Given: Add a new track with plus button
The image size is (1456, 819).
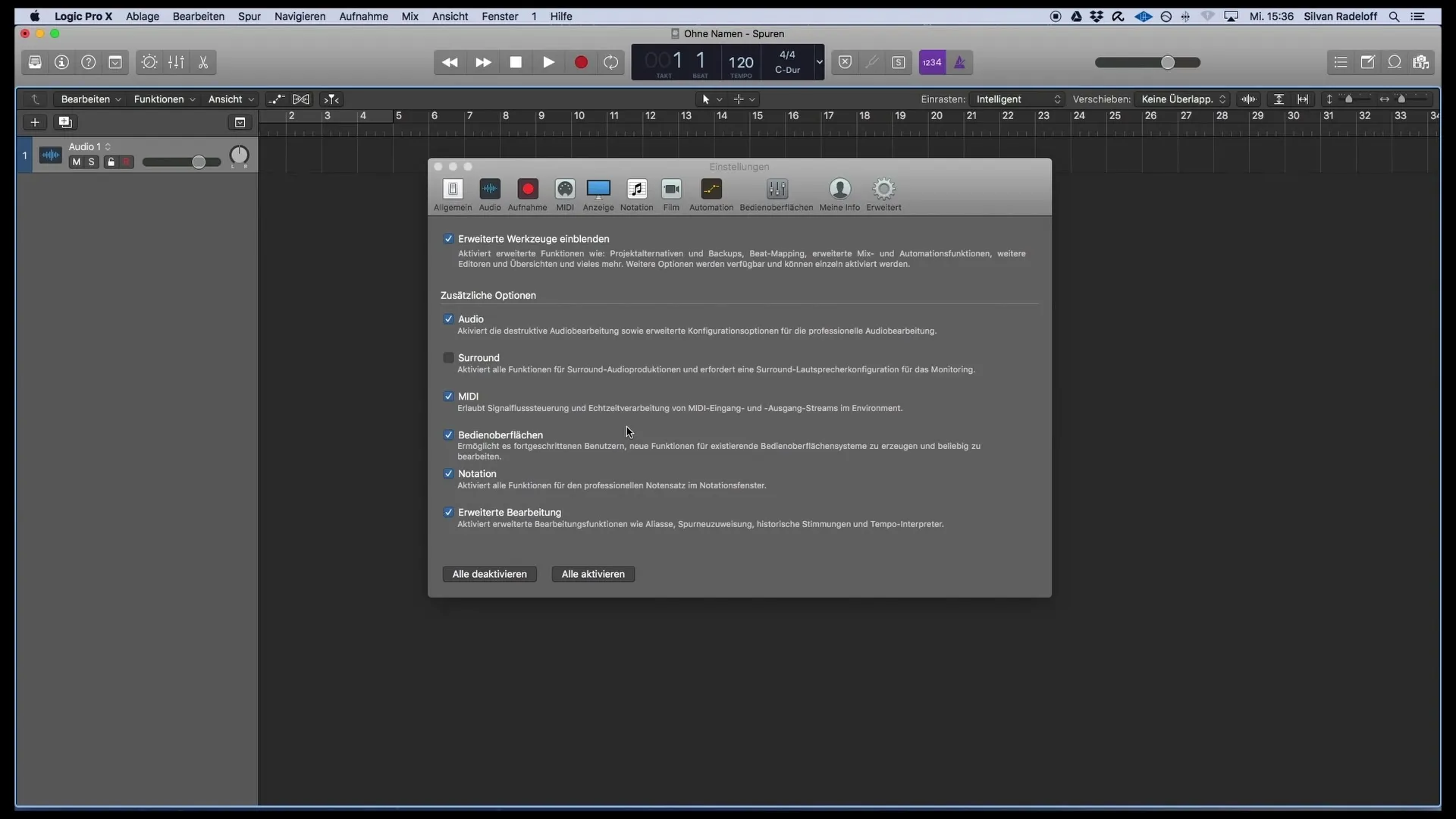Looking at the screenshot, I should pyautogui.click(x=35, y=122).
